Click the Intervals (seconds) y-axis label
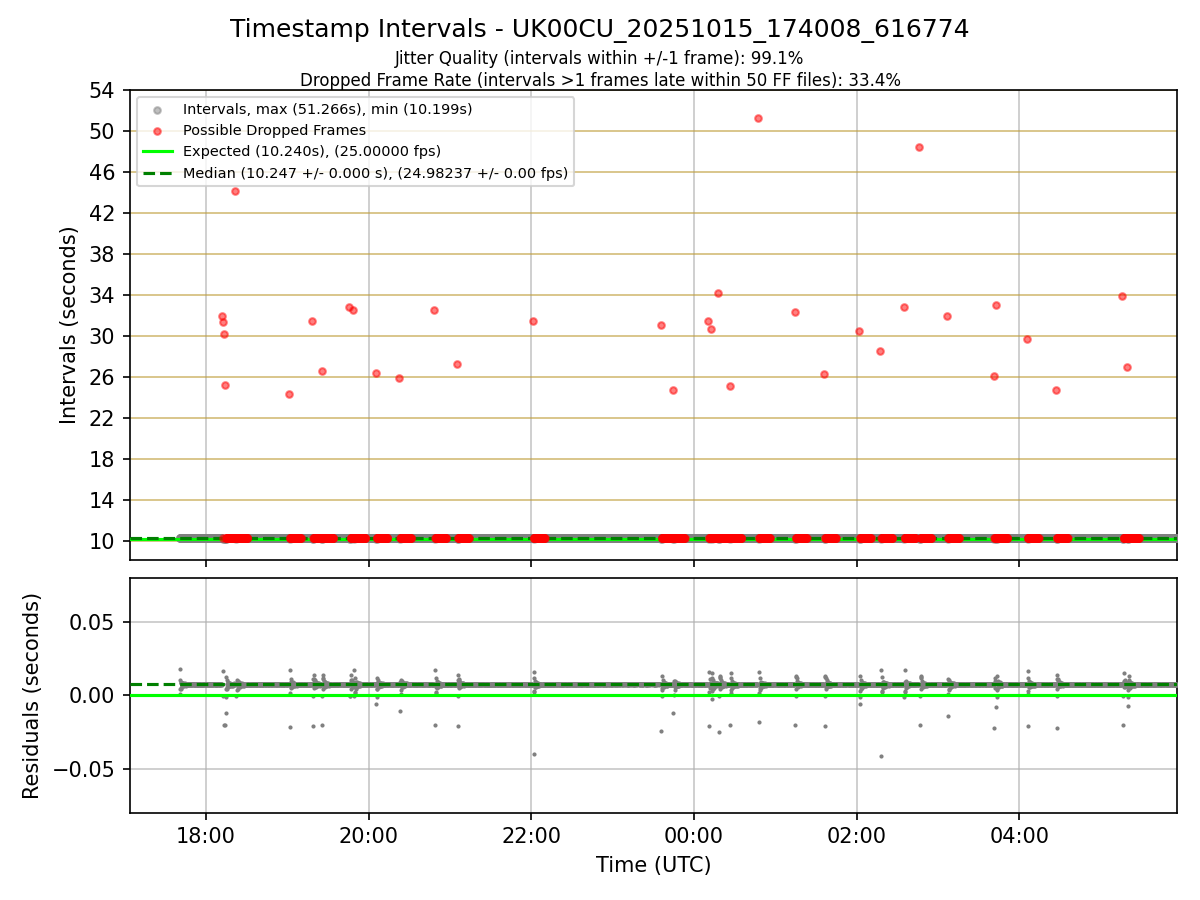Image resolution: width=1200 pixels, height=900 pixels. (x=68, y=325)
